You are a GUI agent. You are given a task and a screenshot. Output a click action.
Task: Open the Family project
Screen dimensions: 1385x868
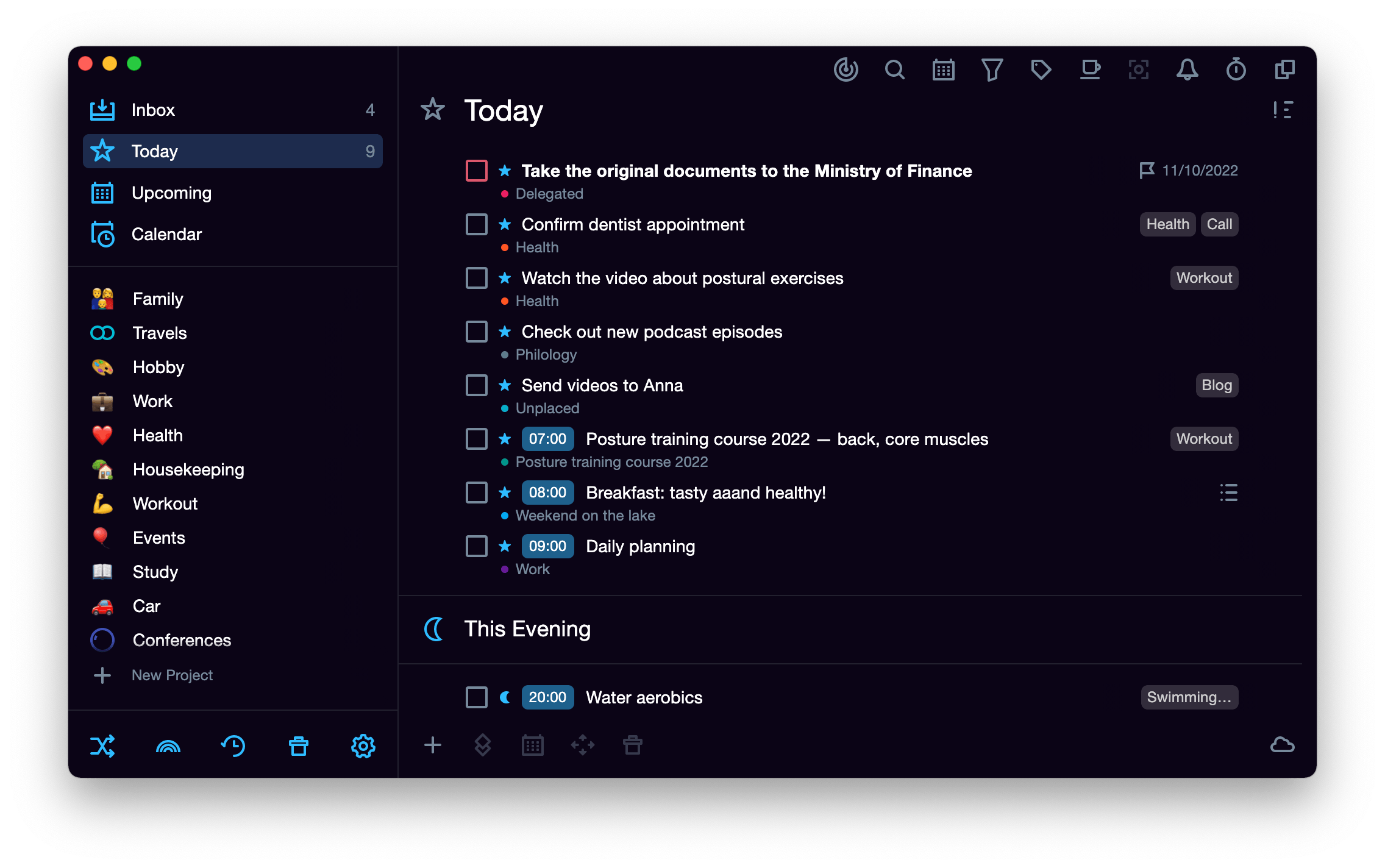(x=233, y=299)
